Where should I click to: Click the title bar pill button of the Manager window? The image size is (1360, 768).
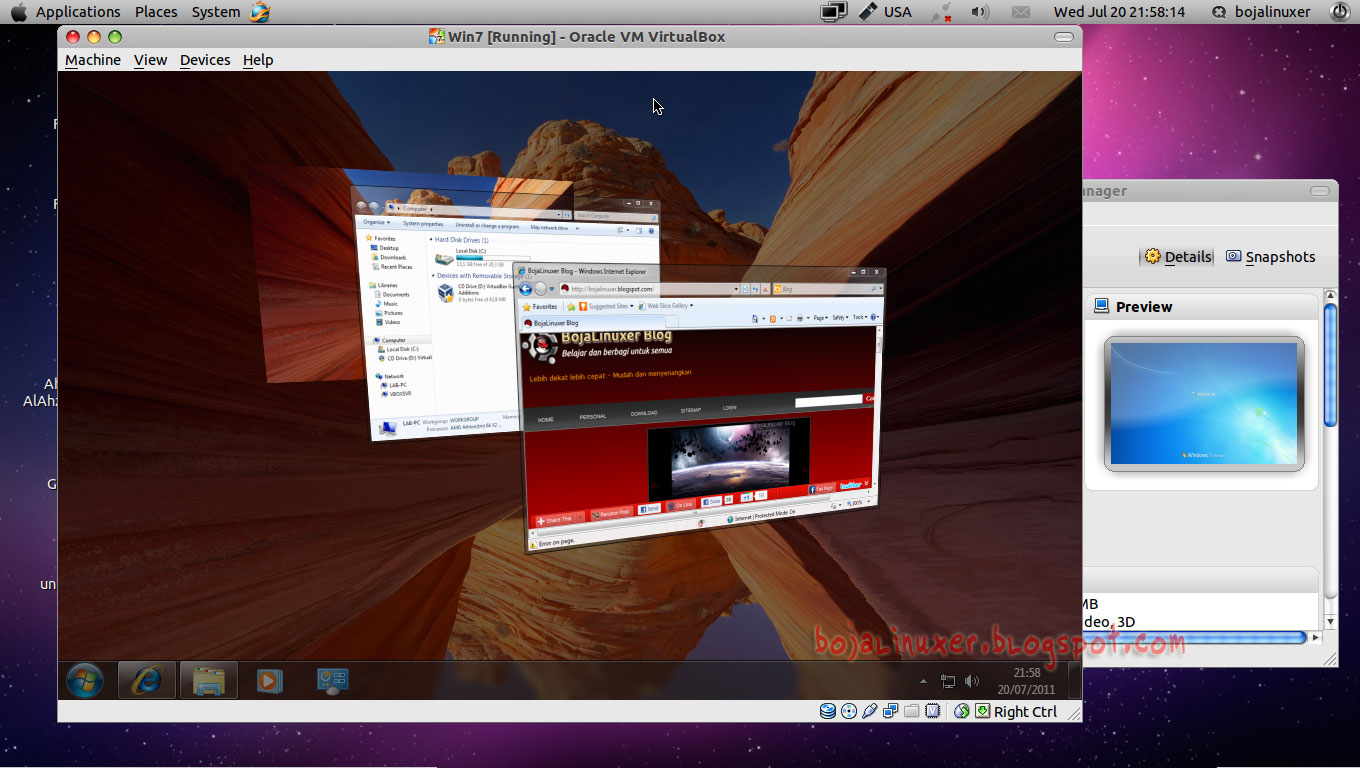(x=1322, y=191)
